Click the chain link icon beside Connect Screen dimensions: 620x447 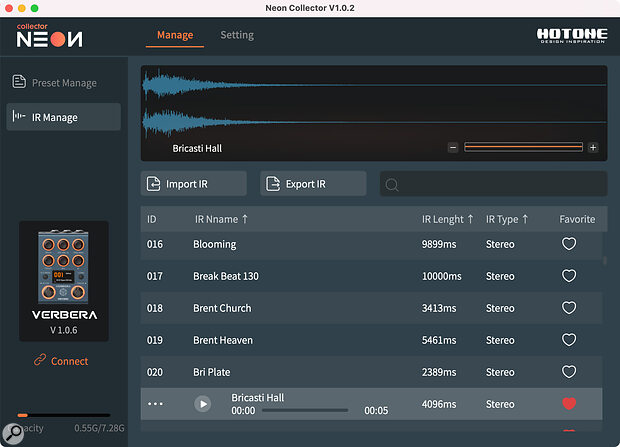click(x=40, y=360)
